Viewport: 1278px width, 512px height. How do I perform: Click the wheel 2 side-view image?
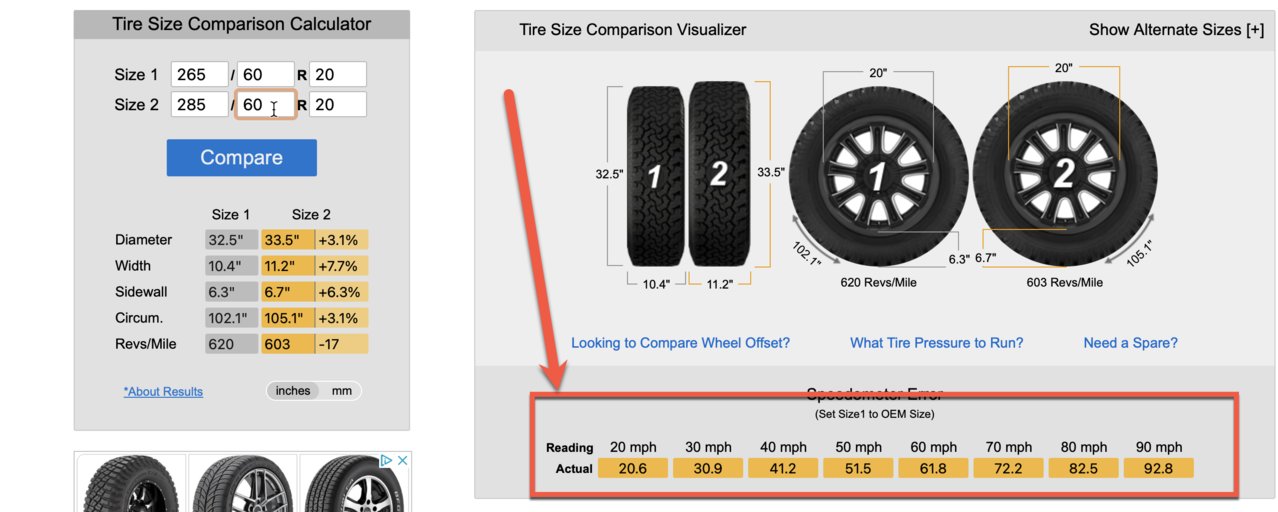pyautogui.click(x=1063, y=176)
